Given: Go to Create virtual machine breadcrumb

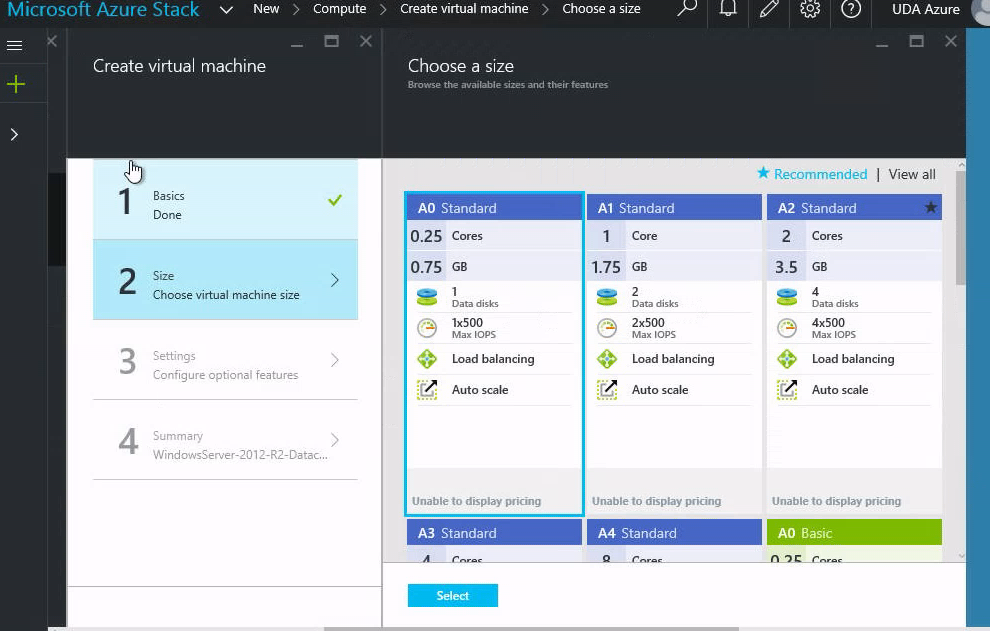Looking at the screenshot, I should point(464,9).
